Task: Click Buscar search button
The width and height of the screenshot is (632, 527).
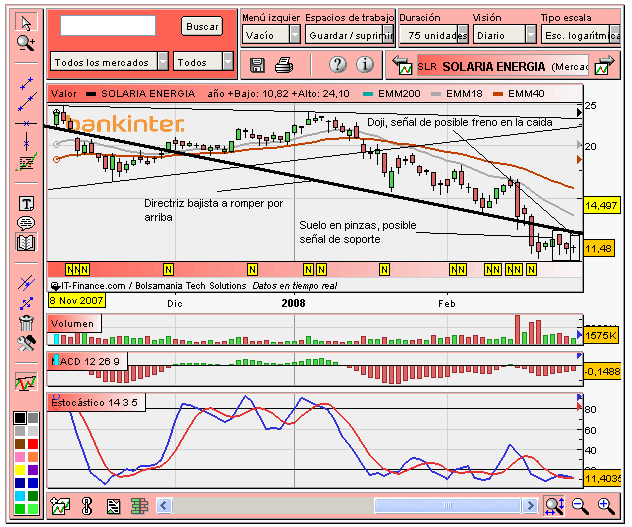Action: coord(202,26)
